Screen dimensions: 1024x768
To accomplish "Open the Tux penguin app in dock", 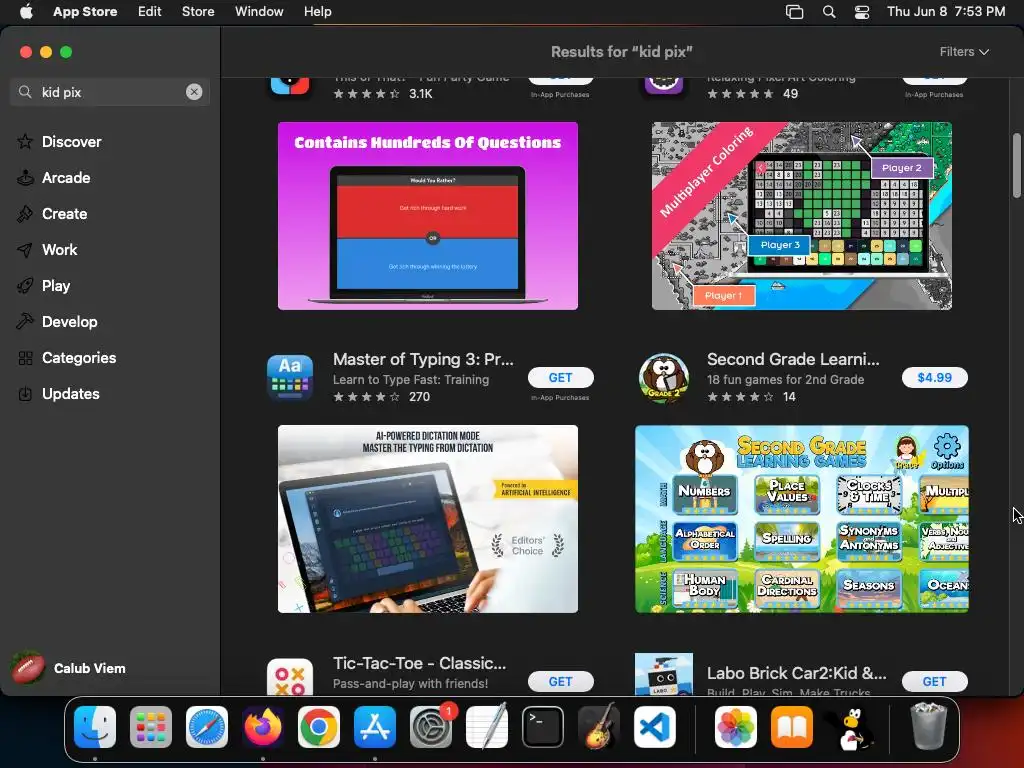I will click(849, 727).
